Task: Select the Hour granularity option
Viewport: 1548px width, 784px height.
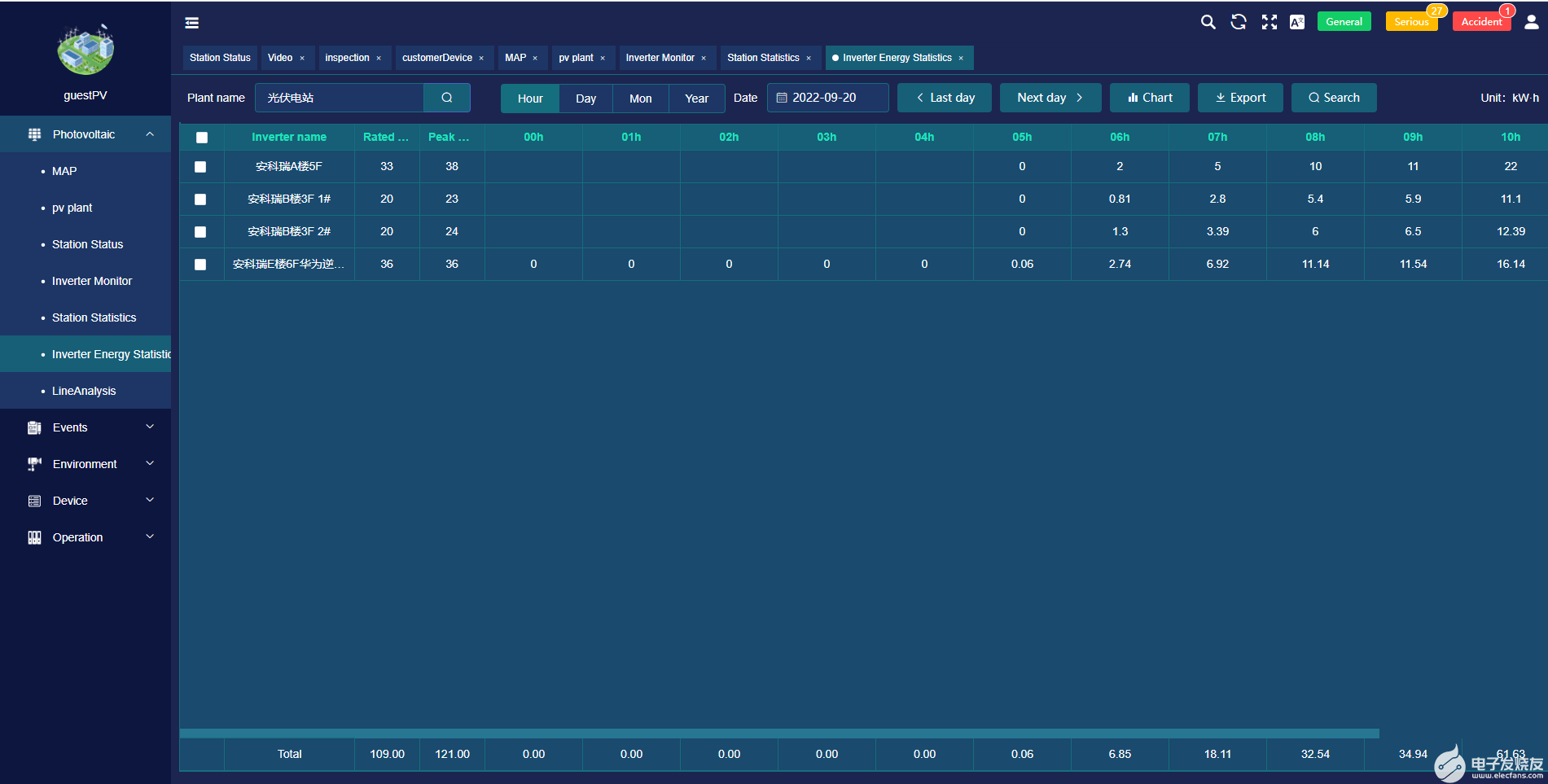Action: [x=530, y=99]
